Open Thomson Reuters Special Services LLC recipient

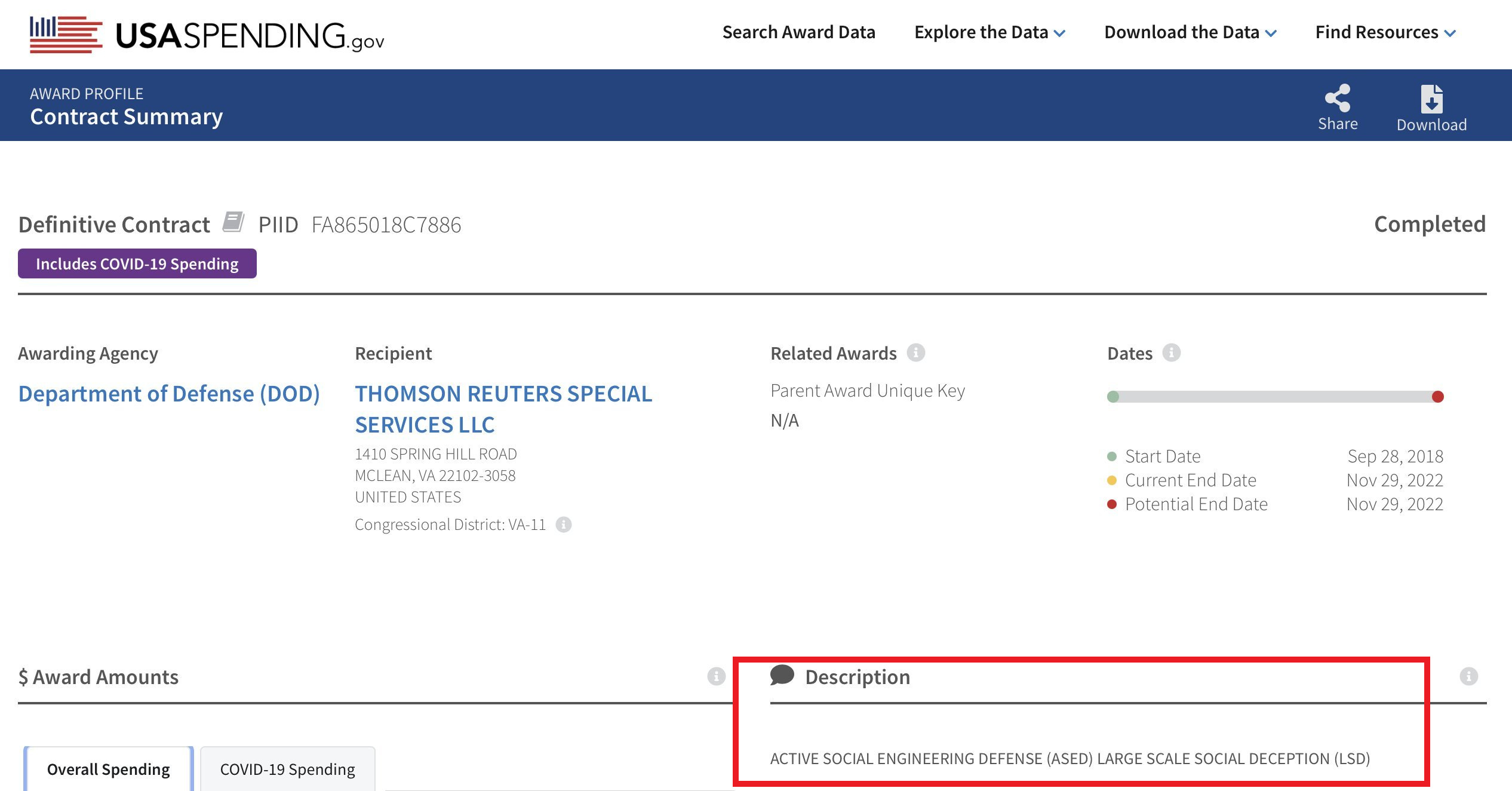pos(503,409)
